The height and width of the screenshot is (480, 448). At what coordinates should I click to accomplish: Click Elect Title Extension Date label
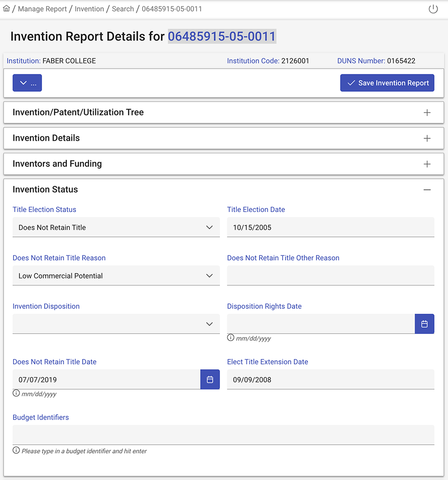267,362
